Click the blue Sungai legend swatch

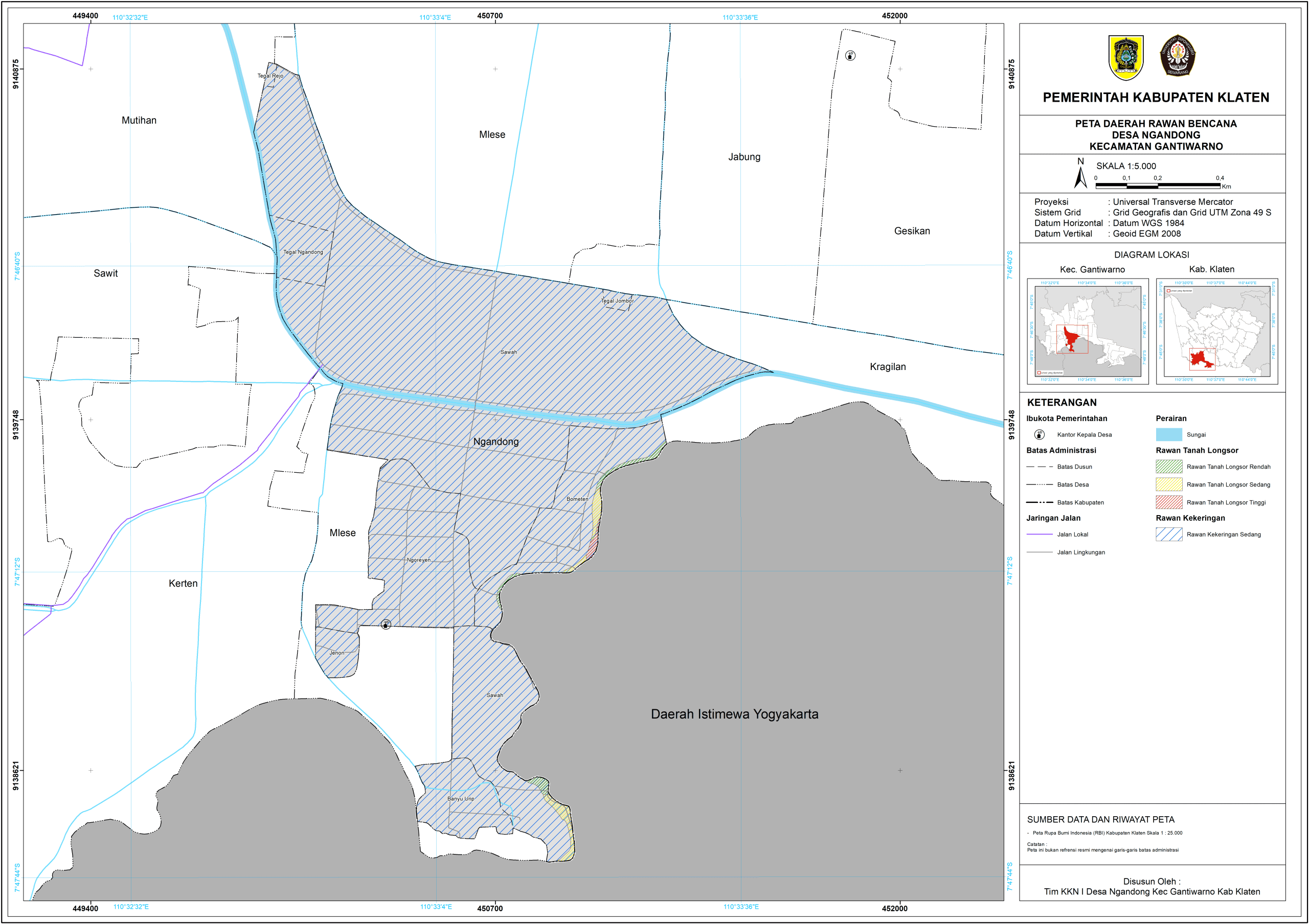(x=1169, y=434)
